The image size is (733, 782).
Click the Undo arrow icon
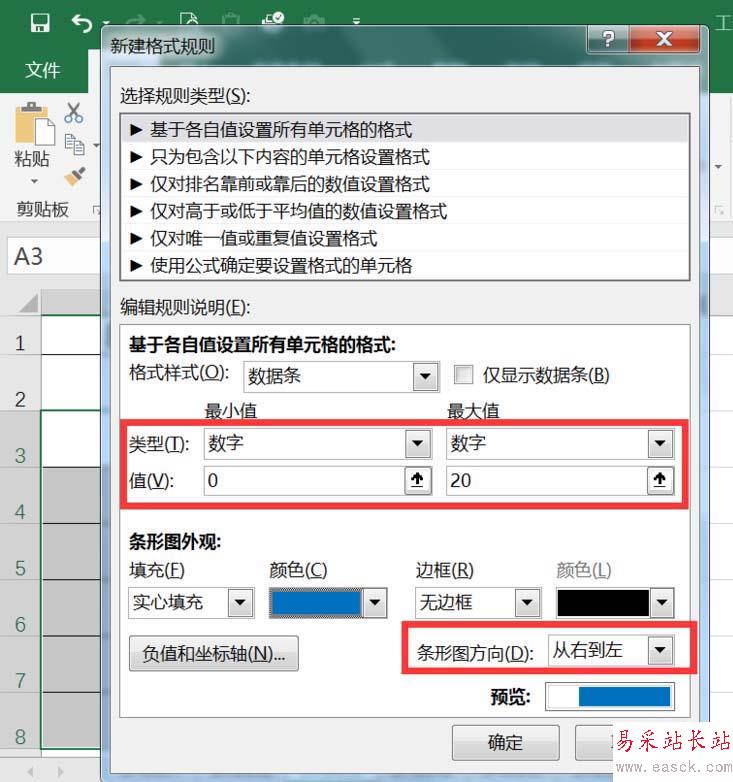(x=82, y=23)
